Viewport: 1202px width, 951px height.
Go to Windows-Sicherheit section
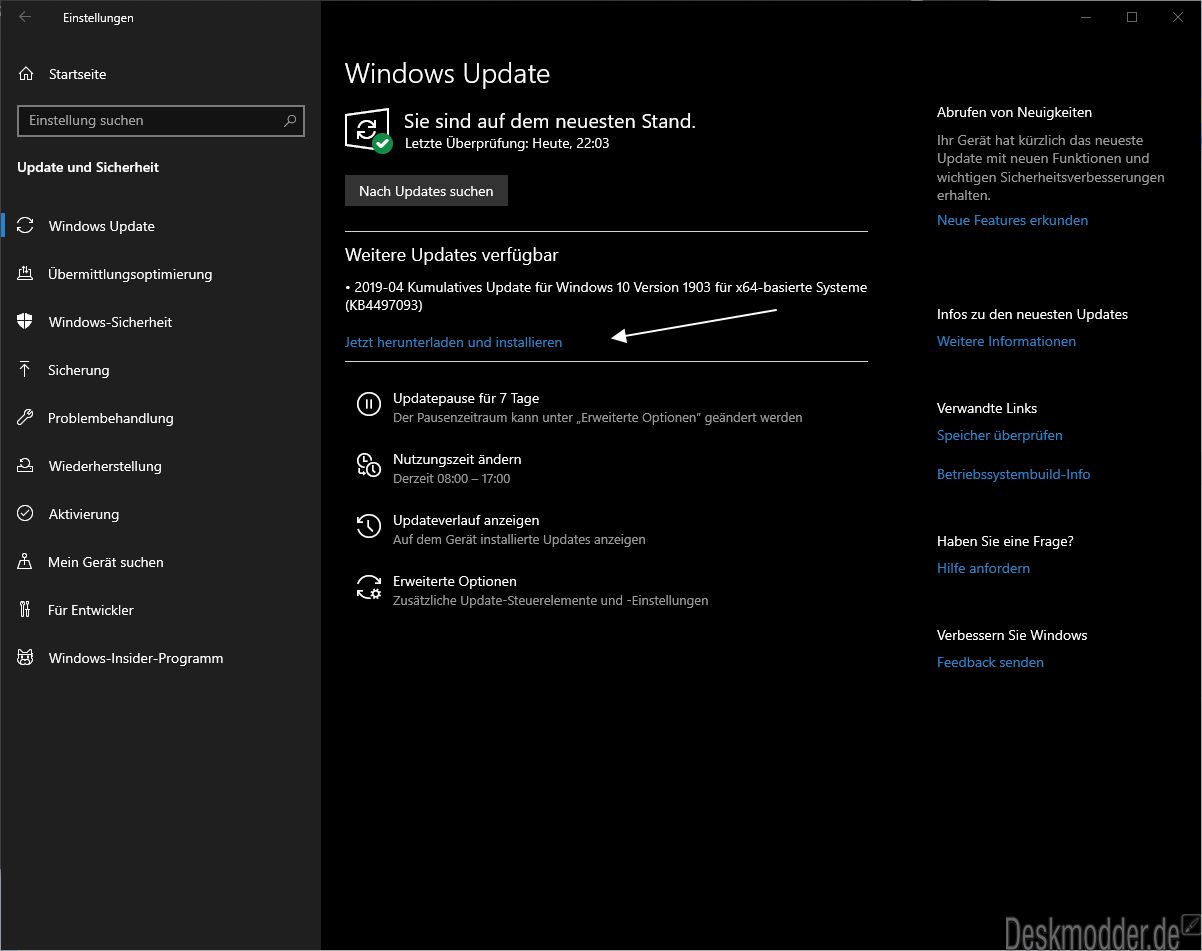click(x=160, y=322)
